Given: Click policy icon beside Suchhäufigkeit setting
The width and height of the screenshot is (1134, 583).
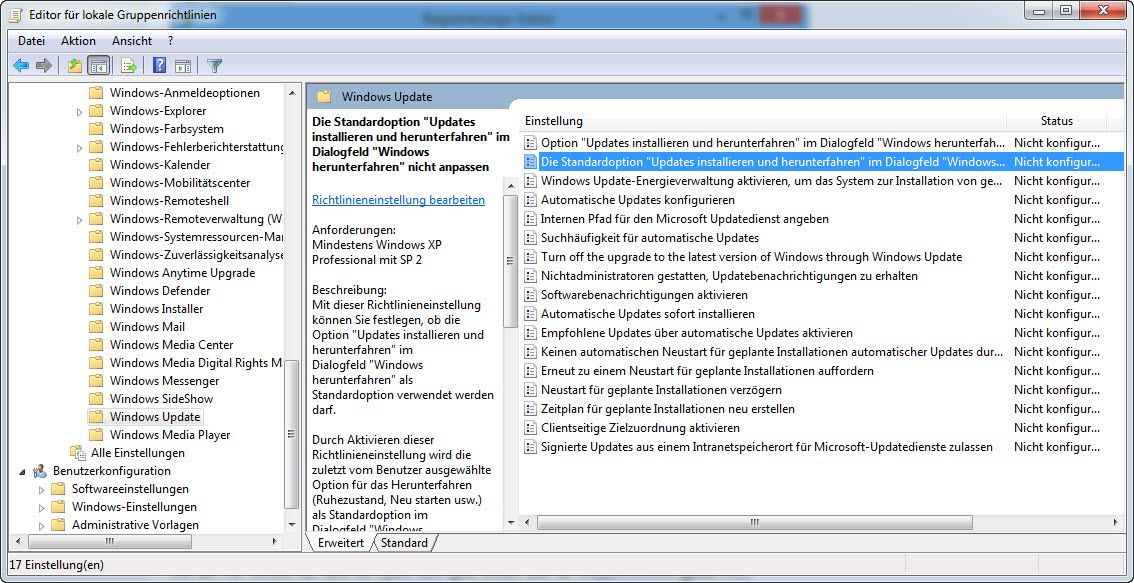Looking at the screenshot, I should point(531,237).
